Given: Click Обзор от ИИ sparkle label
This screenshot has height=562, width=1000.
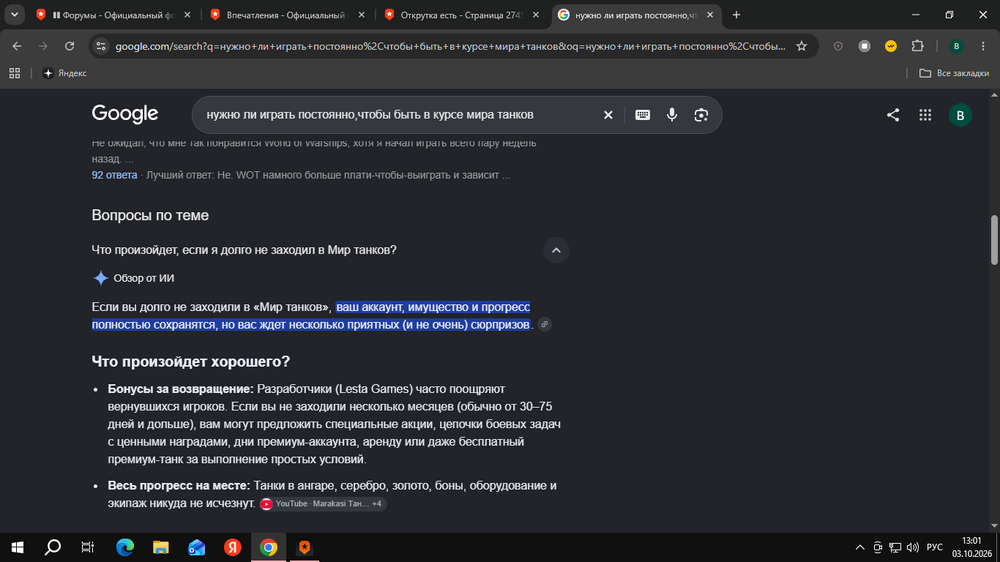Looking at the screenshot, I should (x=133, y=278).
